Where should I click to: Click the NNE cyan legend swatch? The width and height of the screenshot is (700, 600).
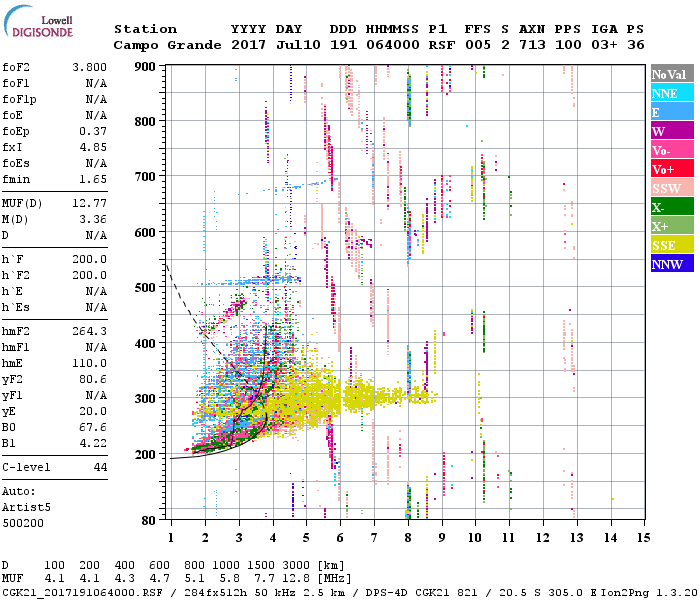(x=672, y=93)
